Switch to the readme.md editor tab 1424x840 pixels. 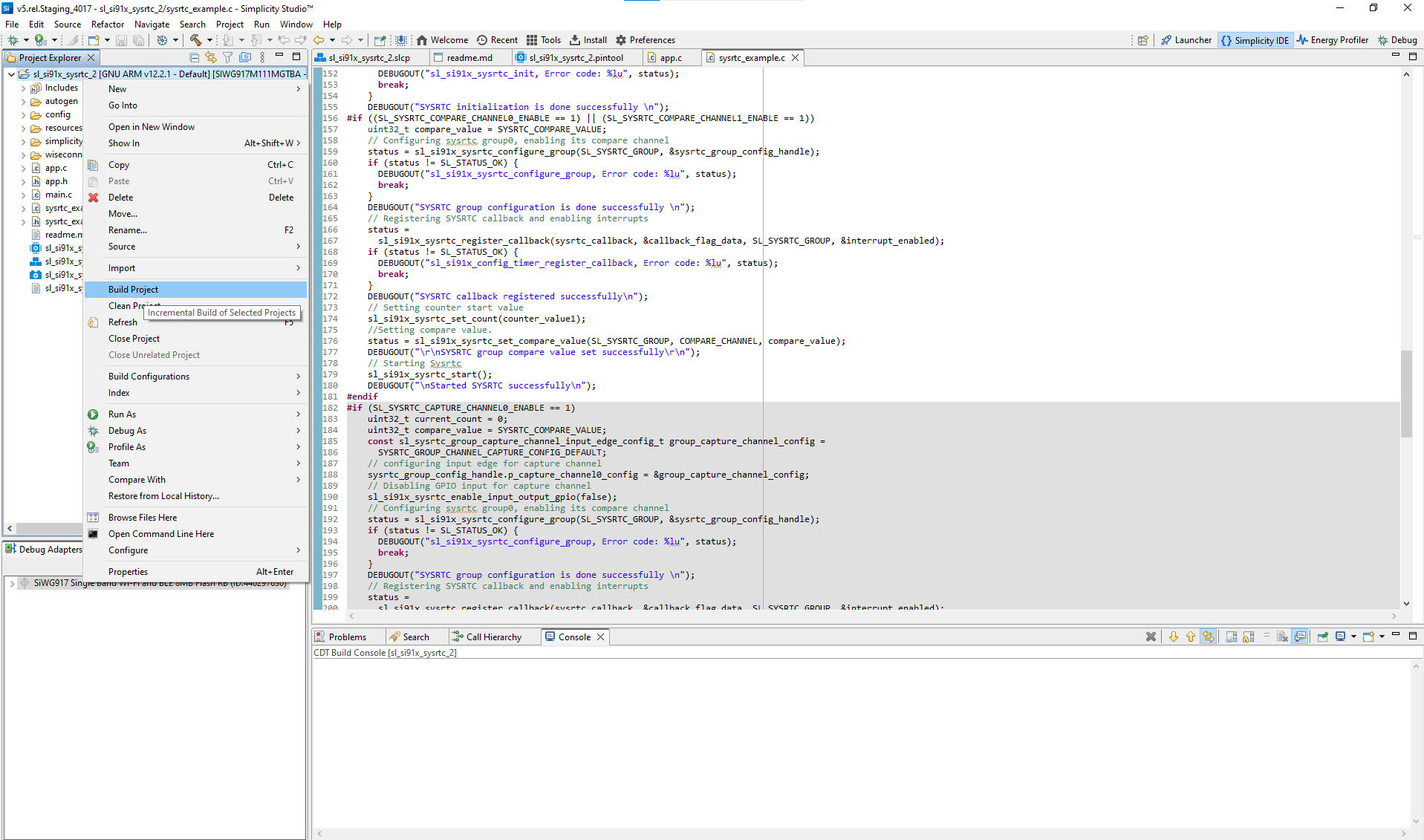click(470, 57)
